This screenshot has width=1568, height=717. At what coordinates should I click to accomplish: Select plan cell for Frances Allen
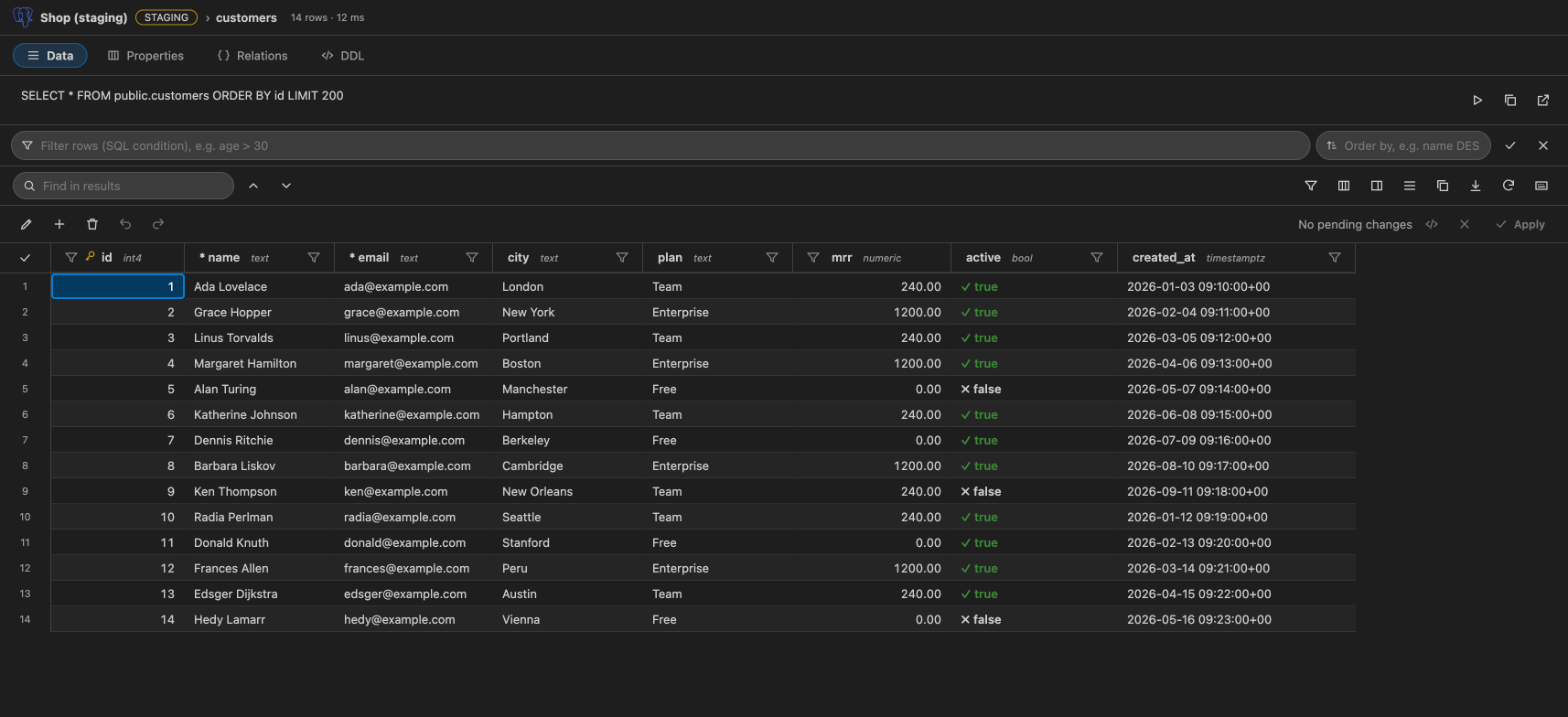pos(717,568)
